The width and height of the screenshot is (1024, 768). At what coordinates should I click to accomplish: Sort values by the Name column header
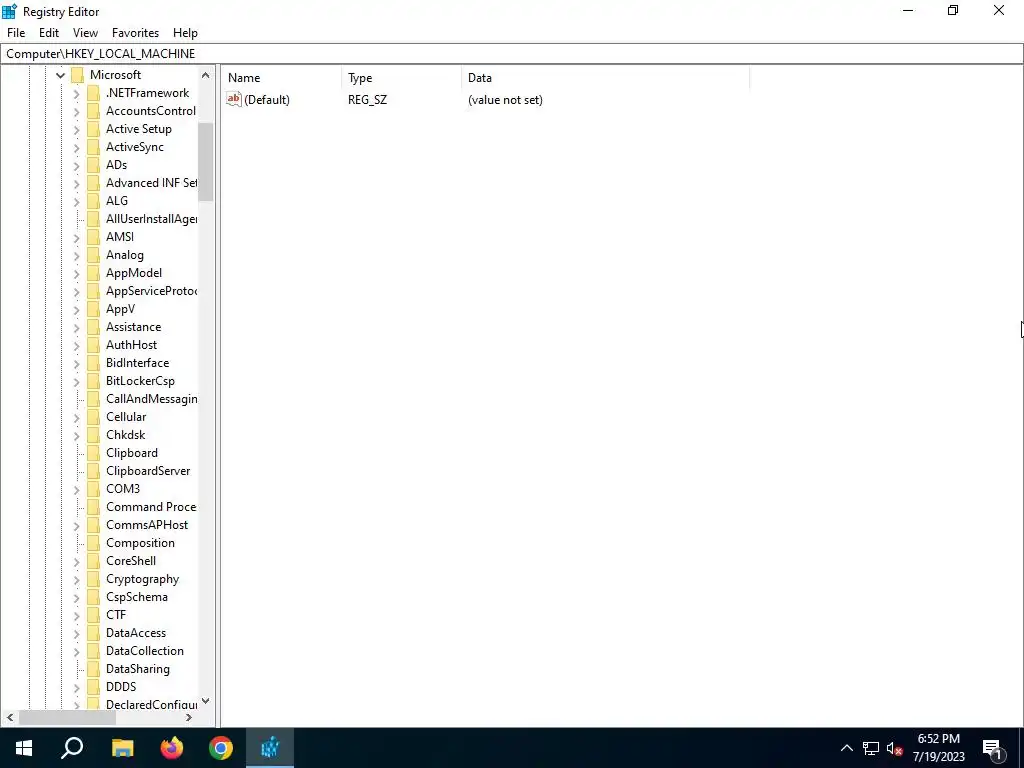coord(281,78)
